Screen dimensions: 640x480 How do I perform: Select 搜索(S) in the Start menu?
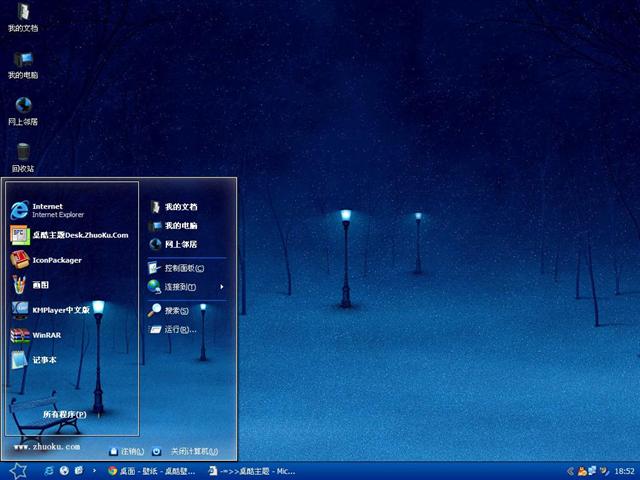(x=175, y=311)
